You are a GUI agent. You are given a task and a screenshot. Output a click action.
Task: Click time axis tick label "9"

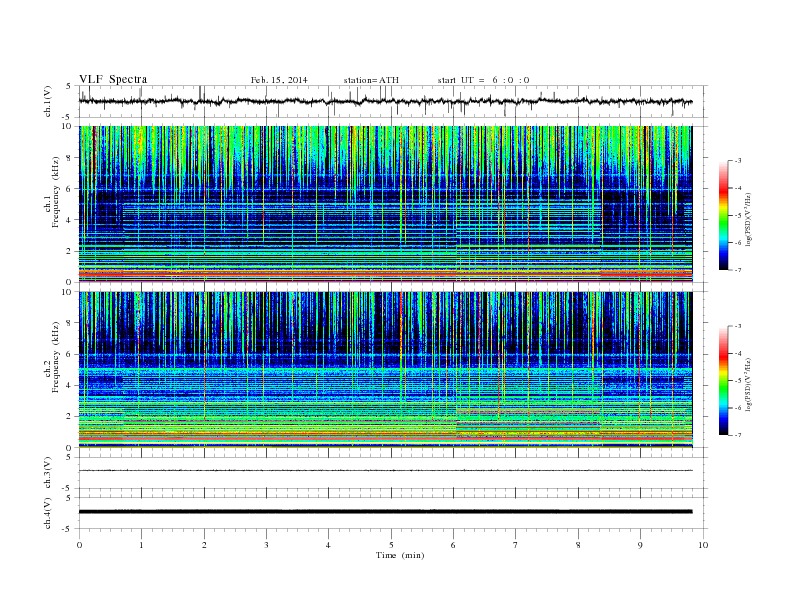click(x=640, y=545)
